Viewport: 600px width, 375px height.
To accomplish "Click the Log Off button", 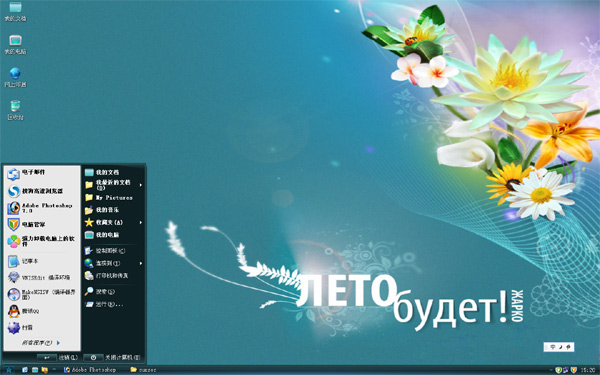I will (x=58, y=357).
